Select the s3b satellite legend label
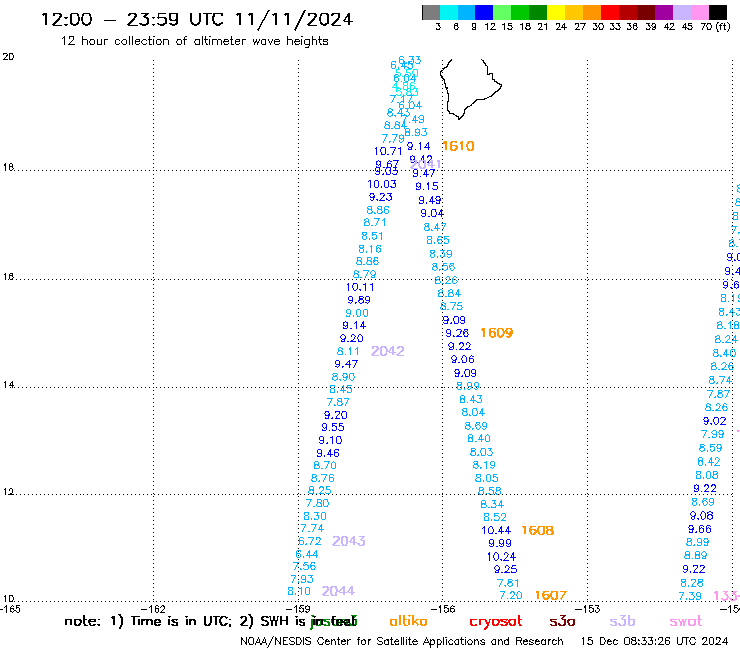Image resolution: width=740 pixels, height=650 pixels. pos(622,621)
